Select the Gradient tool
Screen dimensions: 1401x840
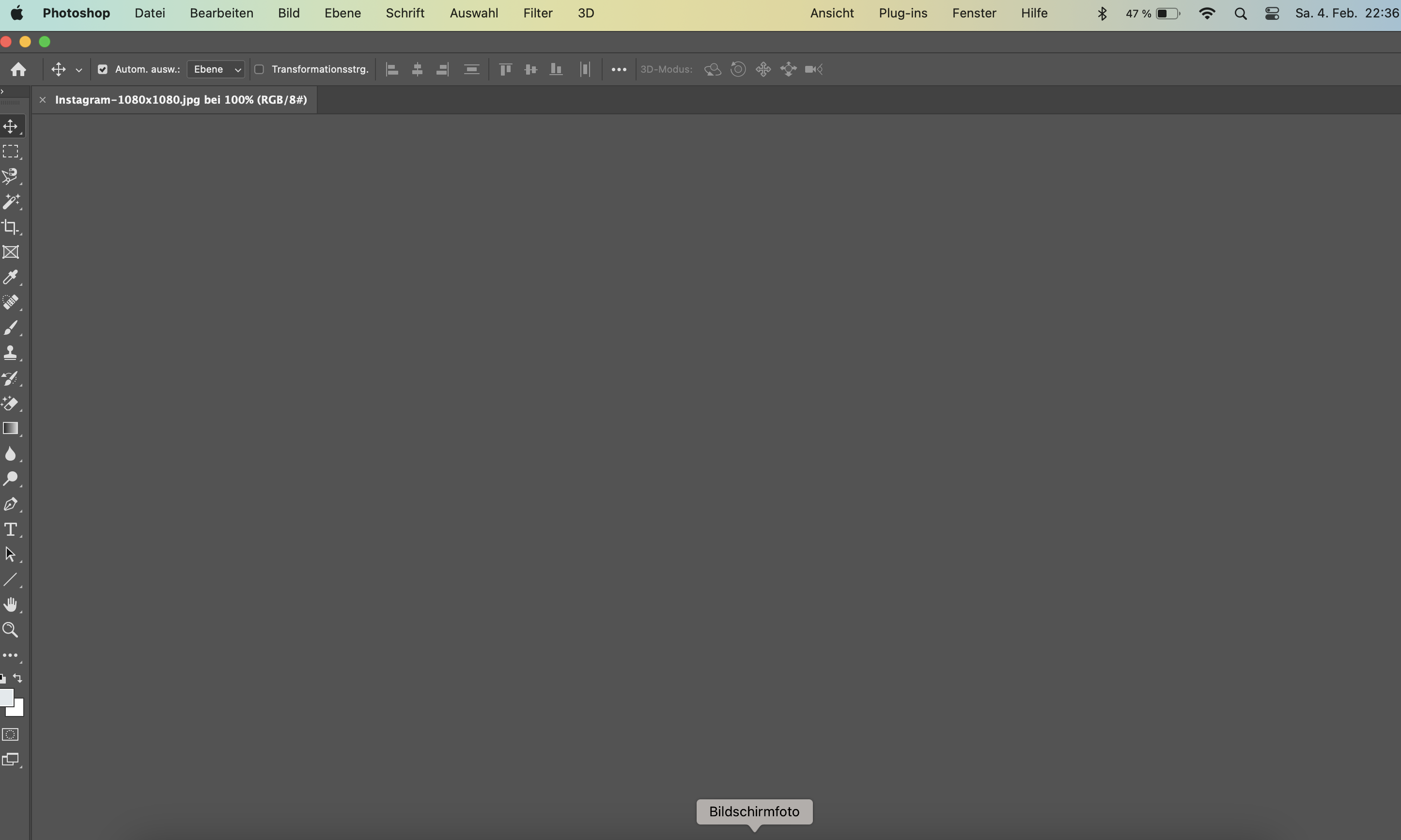coord(11,429)
